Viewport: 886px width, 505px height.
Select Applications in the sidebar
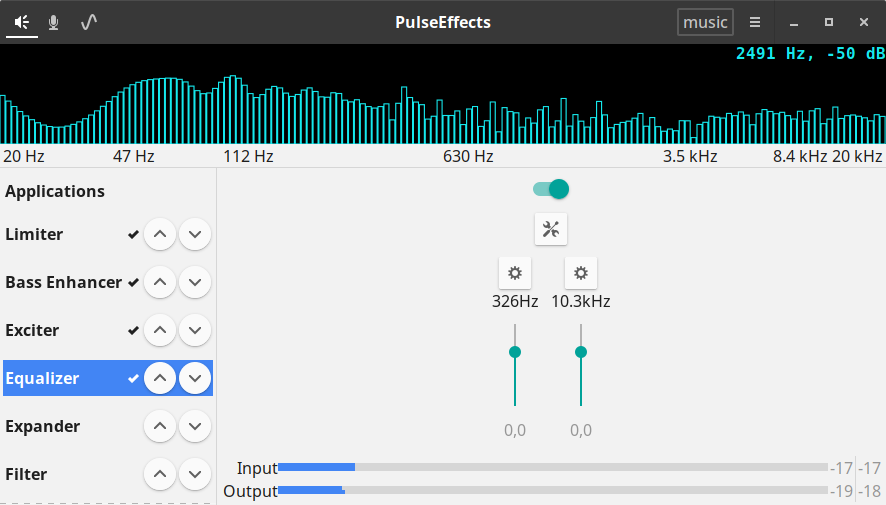[55, 191]
